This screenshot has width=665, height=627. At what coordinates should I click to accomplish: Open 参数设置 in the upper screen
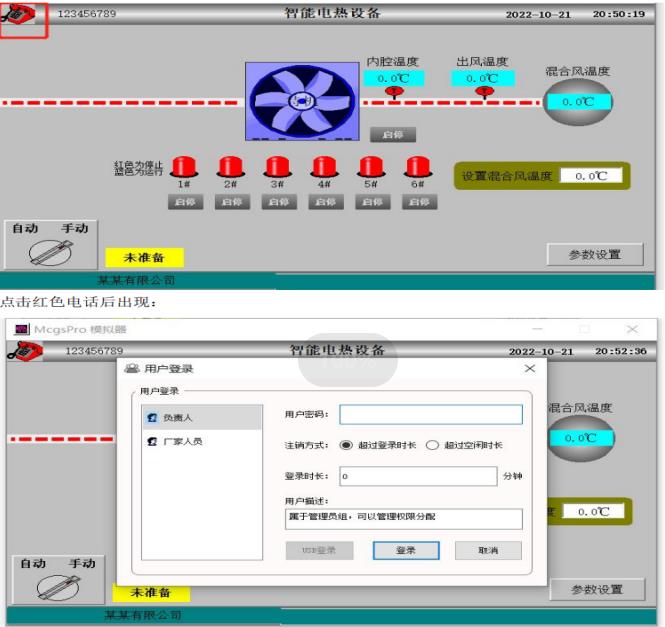[595, 255]
